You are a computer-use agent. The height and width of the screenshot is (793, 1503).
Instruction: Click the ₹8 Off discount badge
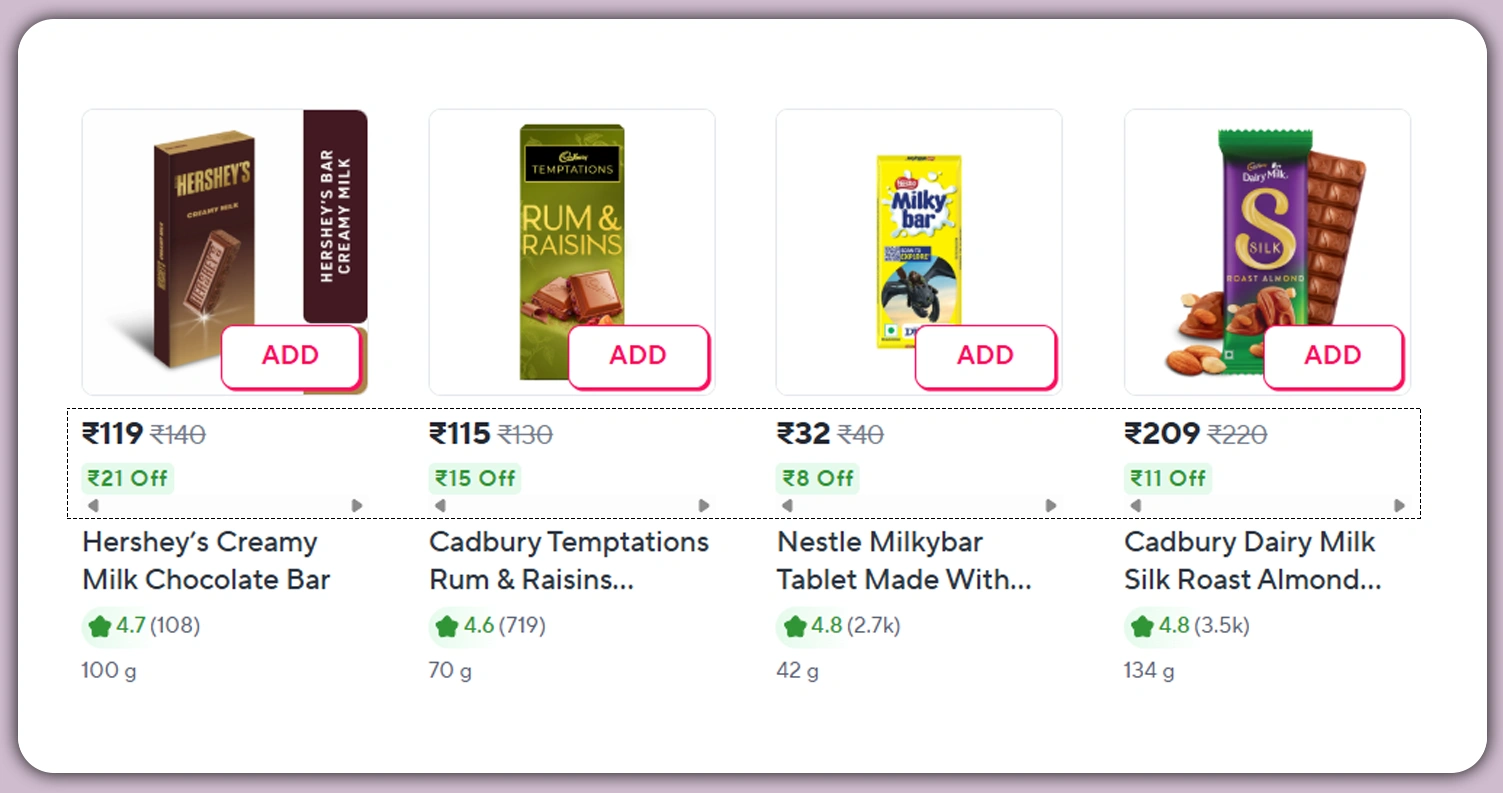pos(817,478)
